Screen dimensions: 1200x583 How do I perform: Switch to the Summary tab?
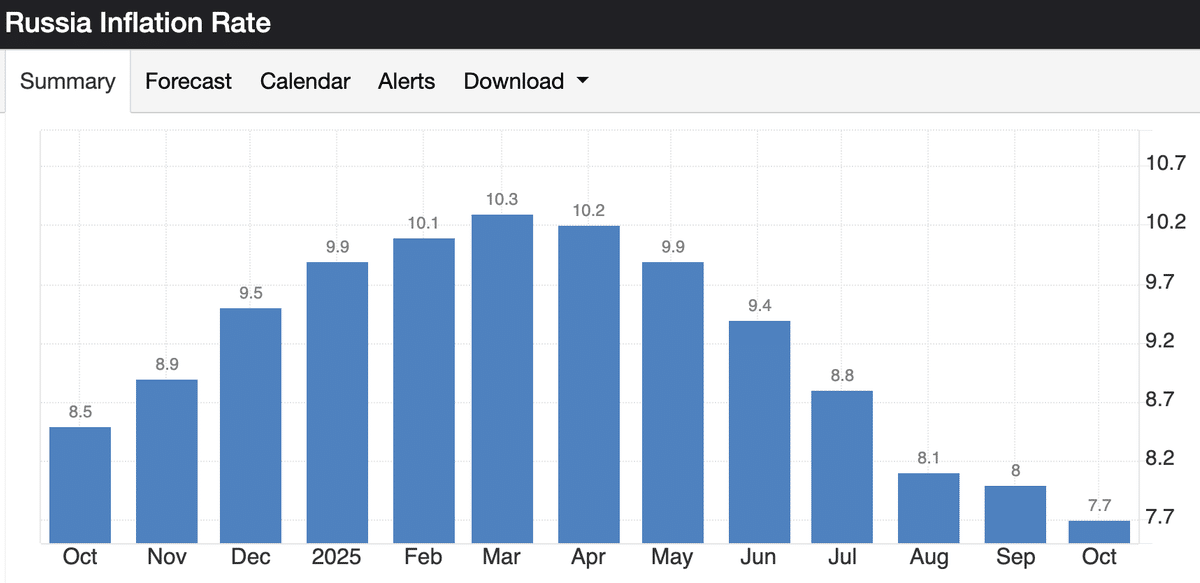[x=67, y=82]
